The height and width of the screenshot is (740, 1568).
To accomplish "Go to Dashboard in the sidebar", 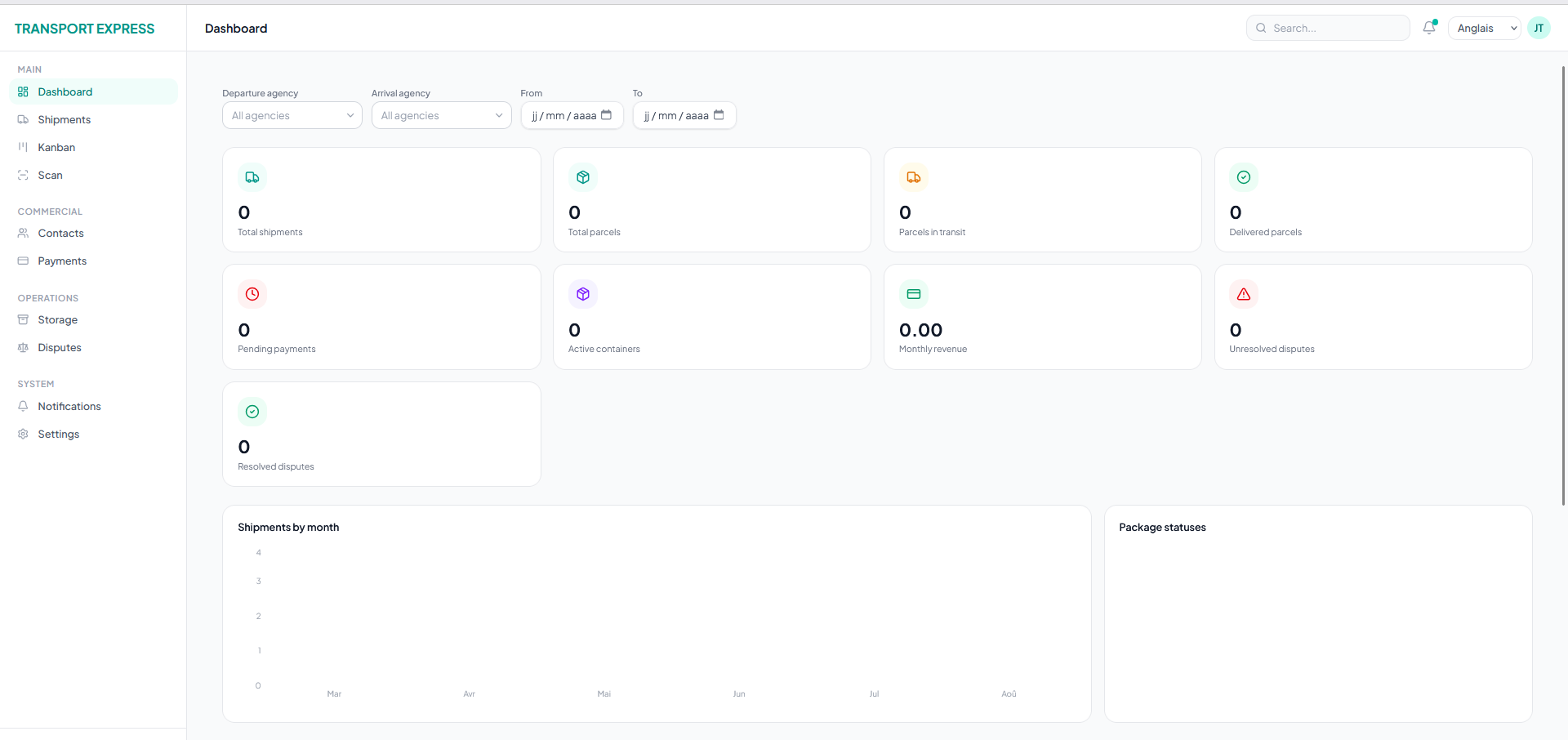I will point(93,91).
